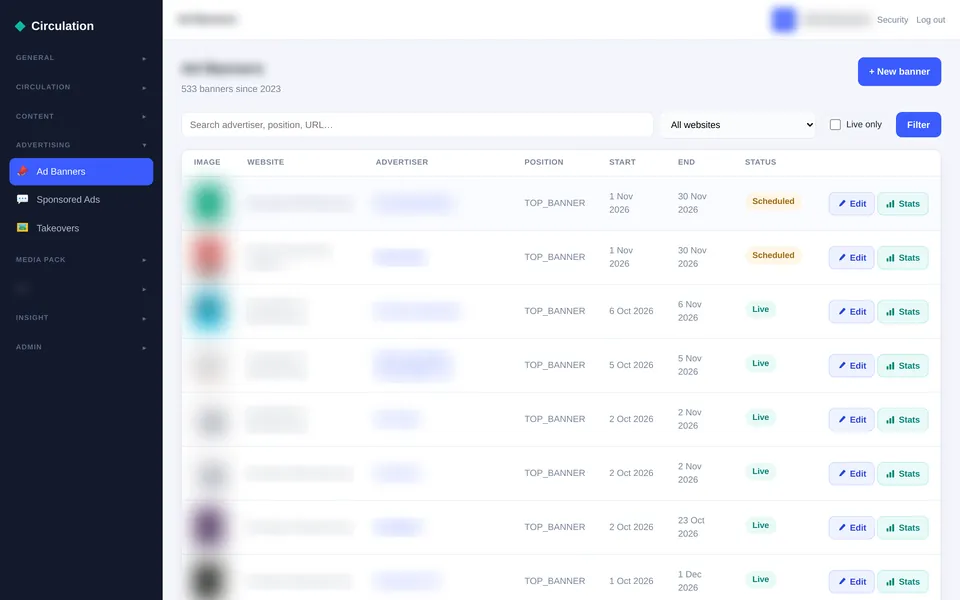Edit the banner starting 1 Oct 2026
The height and width of the screenshot is (600, 960).
(852, 582)
